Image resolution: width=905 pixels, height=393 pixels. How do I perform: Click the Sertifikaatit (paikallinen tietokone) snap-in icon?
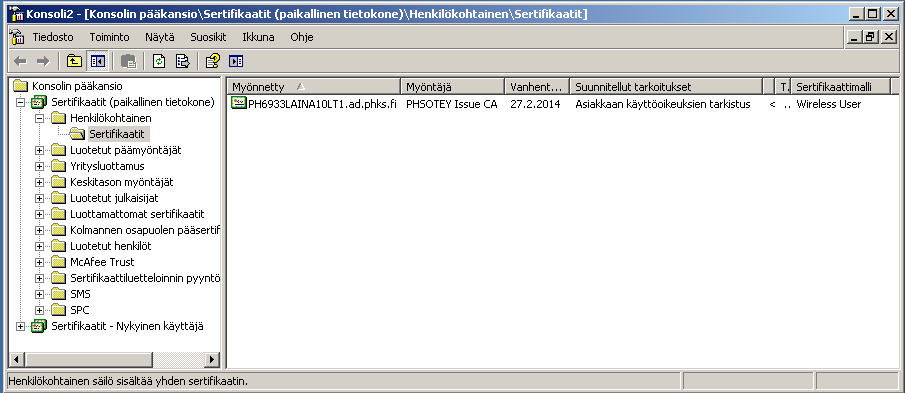[x=39, y=102]
